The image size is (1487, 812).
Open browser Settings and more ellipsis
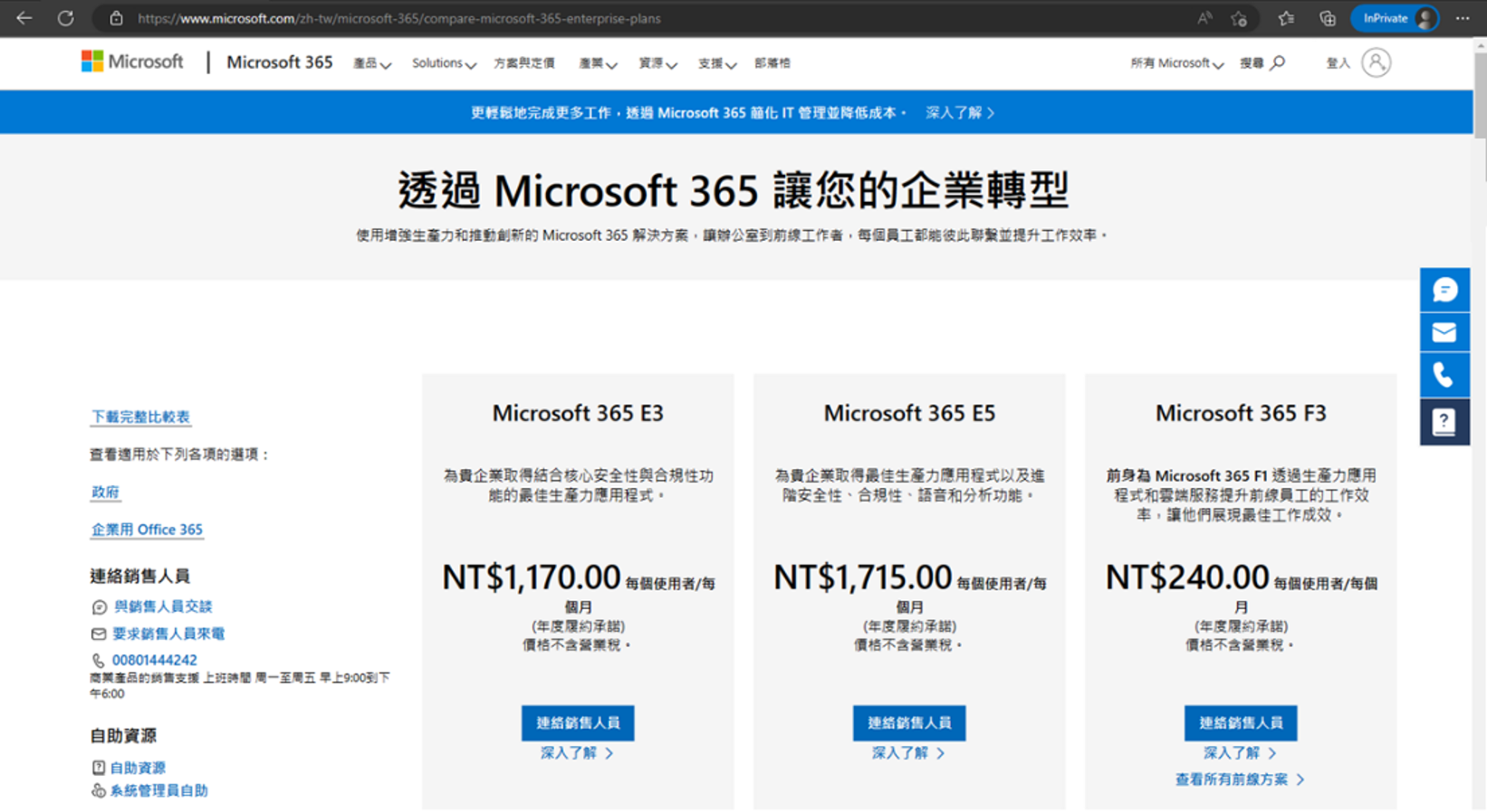pos(1463,18)
